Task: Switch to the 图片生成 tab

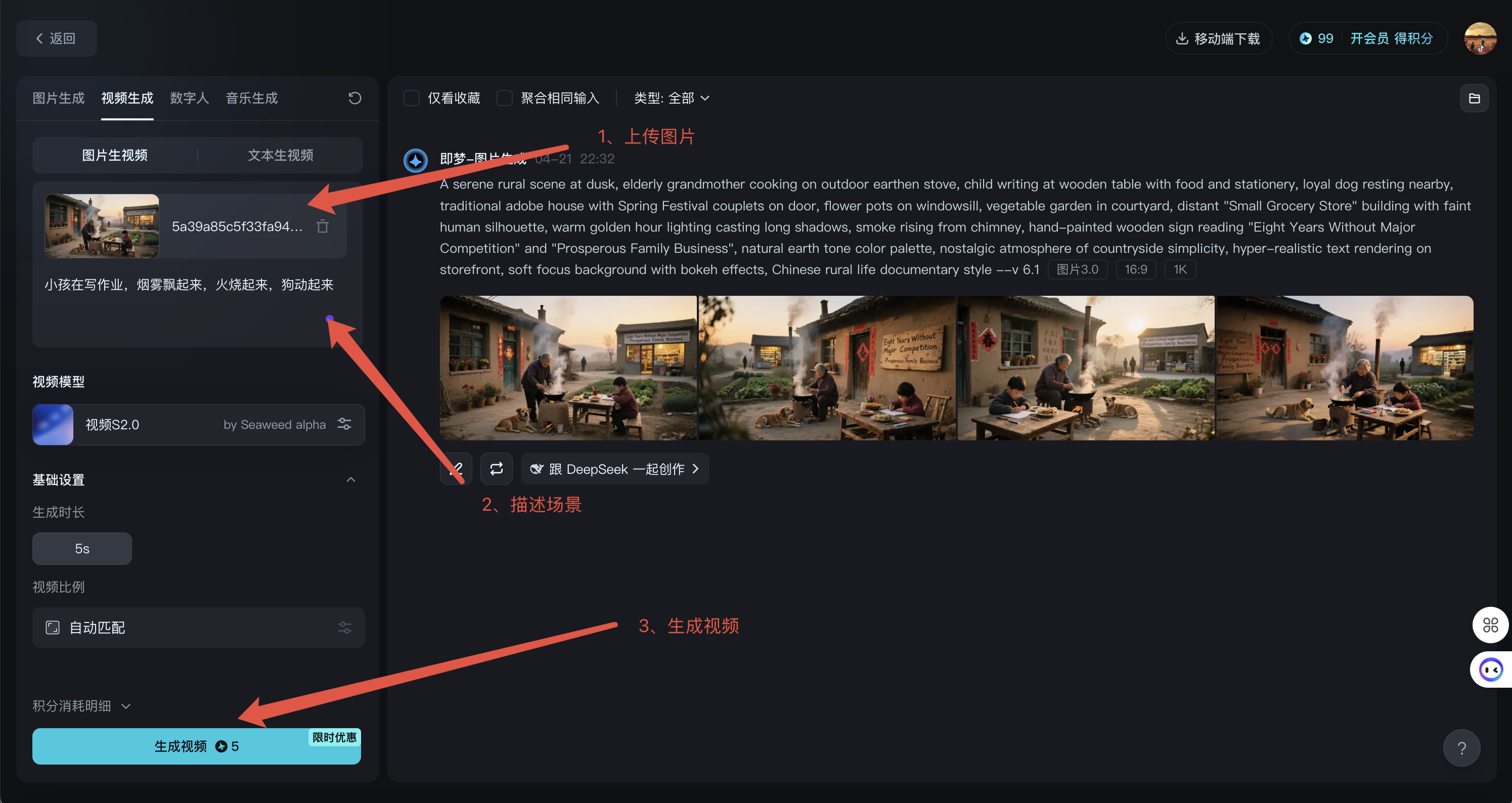Action: coord(58,98)
